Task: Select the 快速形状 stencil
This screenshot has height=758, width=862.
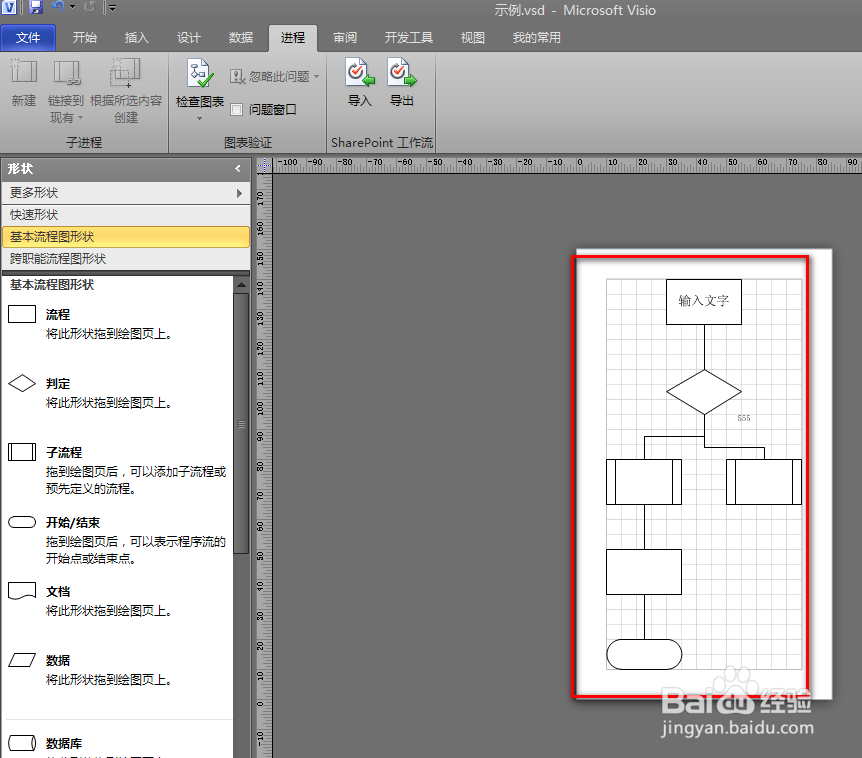Action: [126, 215]
